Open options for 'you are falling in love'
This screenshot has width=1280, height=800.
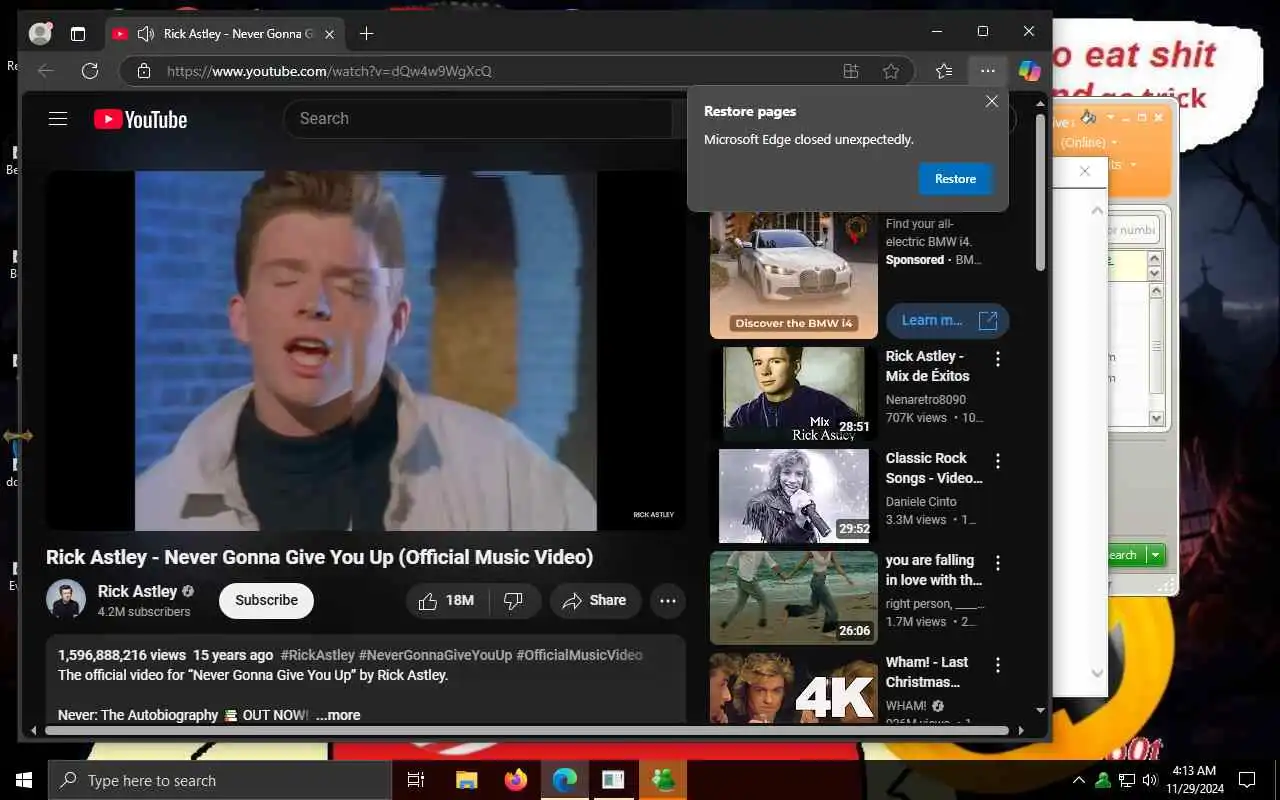(997, 563)
